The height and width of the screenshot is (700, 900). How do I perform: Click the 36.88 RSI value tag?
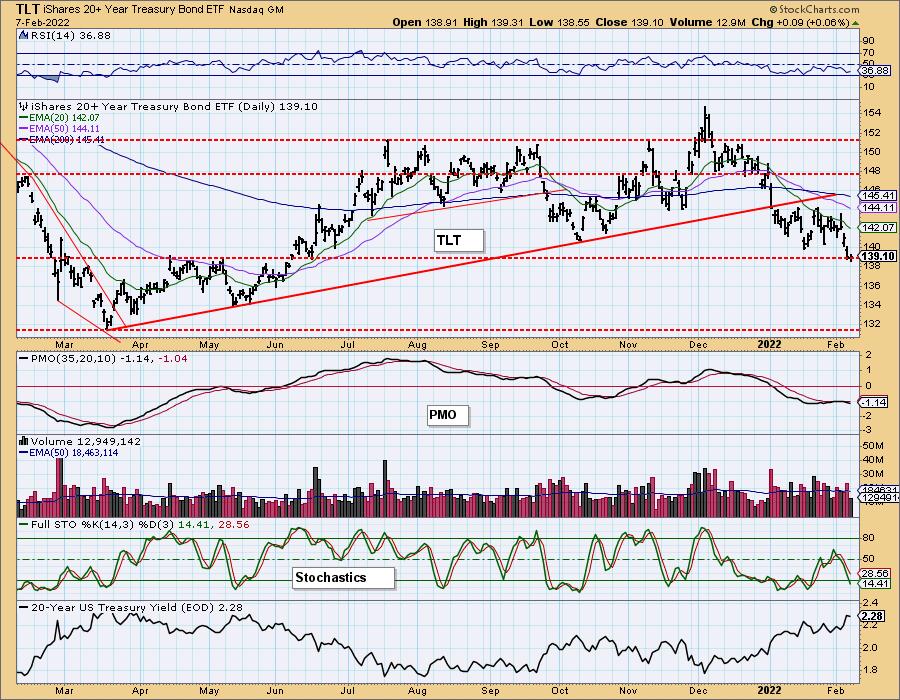point(874,71)
